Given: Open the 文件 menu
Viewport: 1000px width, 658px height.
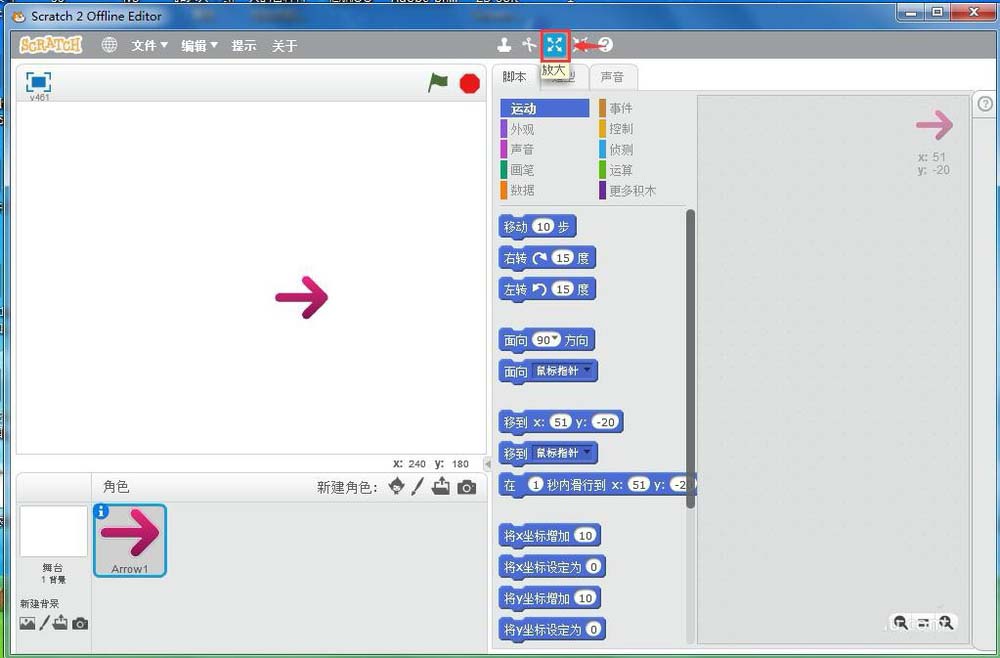Looking at the screenshot, I should (x=149, y=45).
